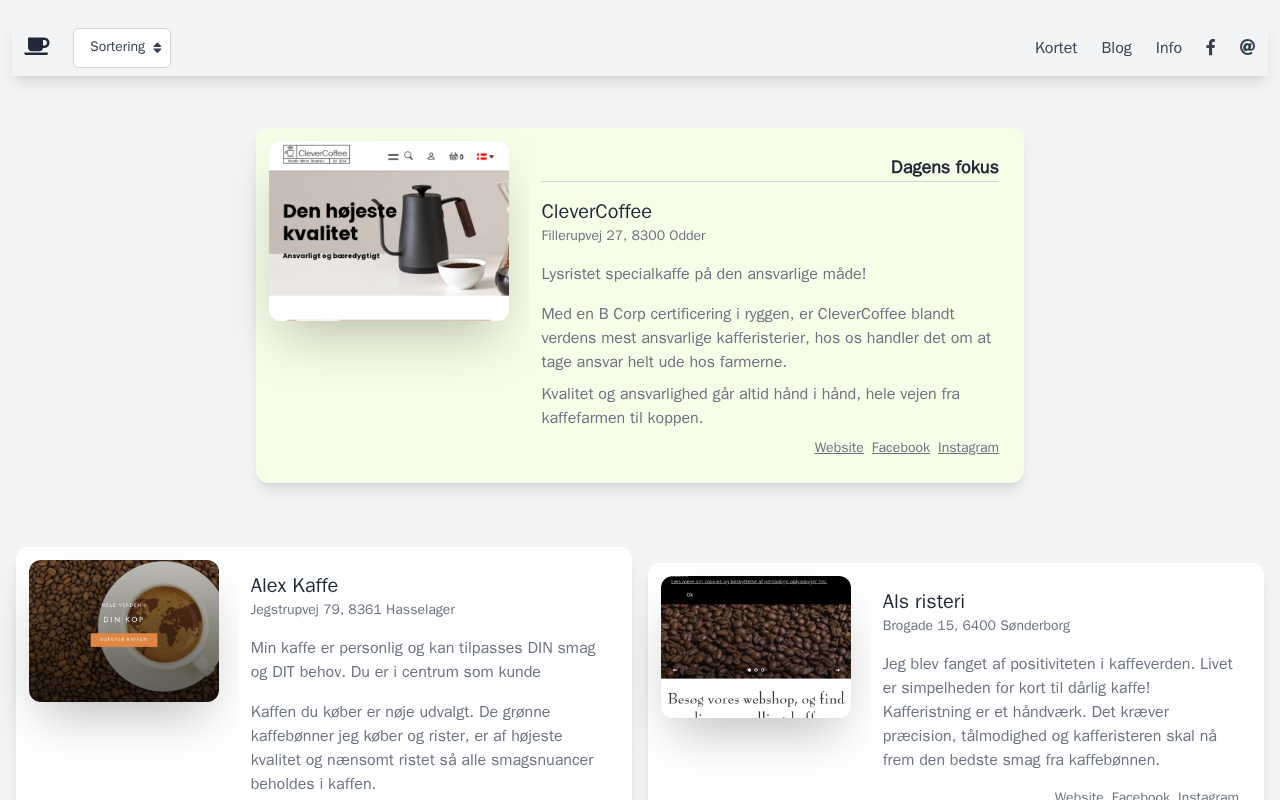This screenshot has height=800, width=1280.
Task: Click the text Lysristet specialkaffe på den ansvarlige måde!
Action: pos(704,274)
